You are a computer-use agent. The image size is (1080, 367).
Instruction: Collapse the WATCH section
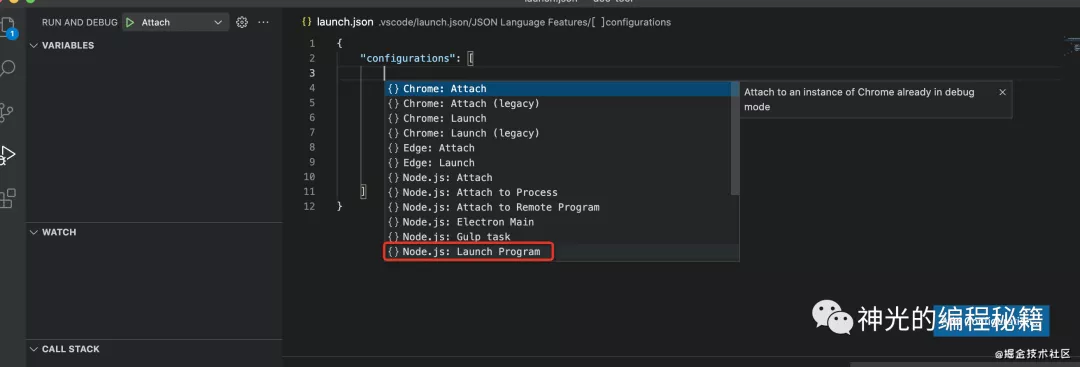pos(53,232)
